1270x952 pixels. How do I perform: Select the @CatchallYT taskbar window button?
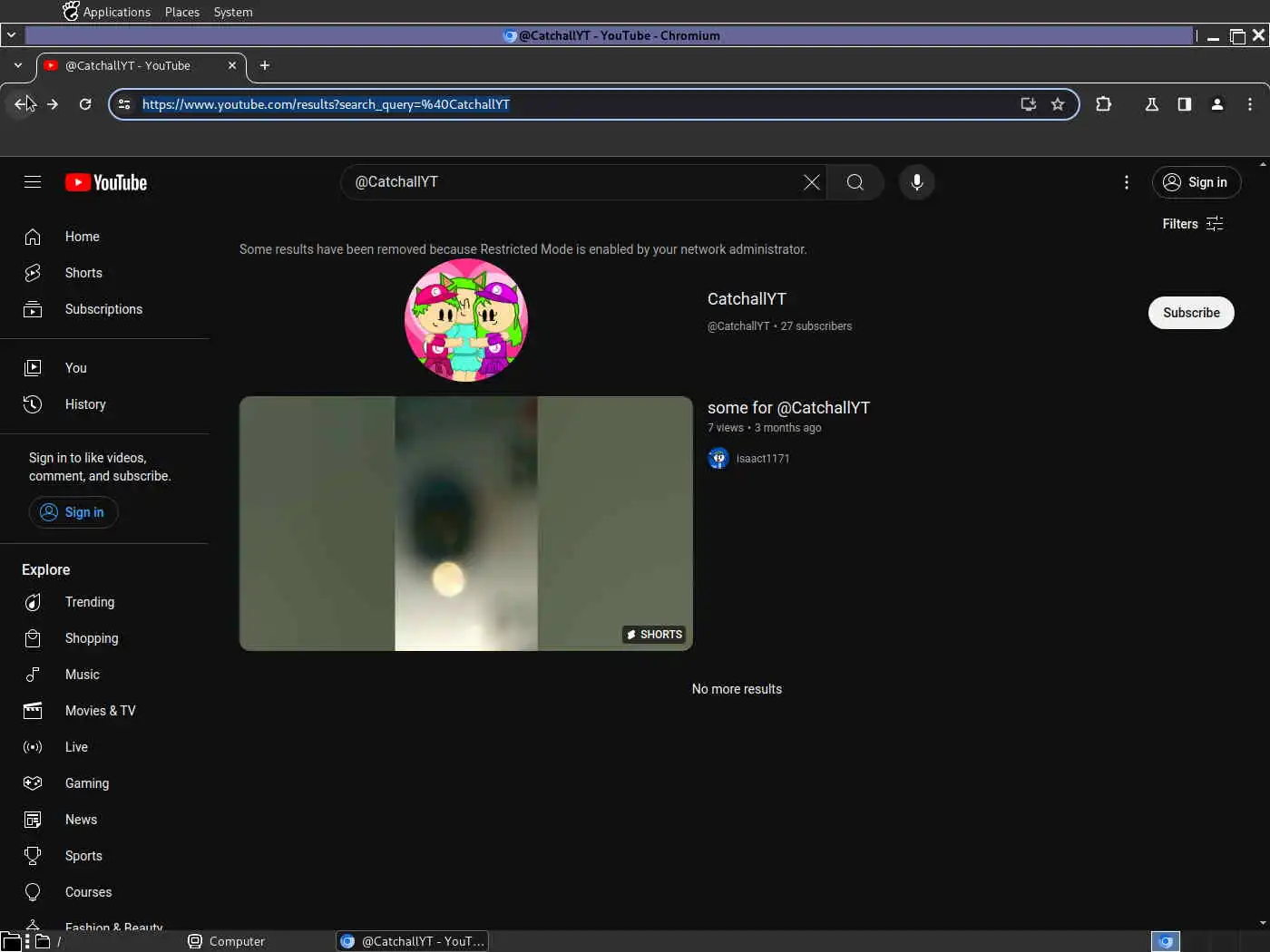pyautogui.click(x=413, y=941)
